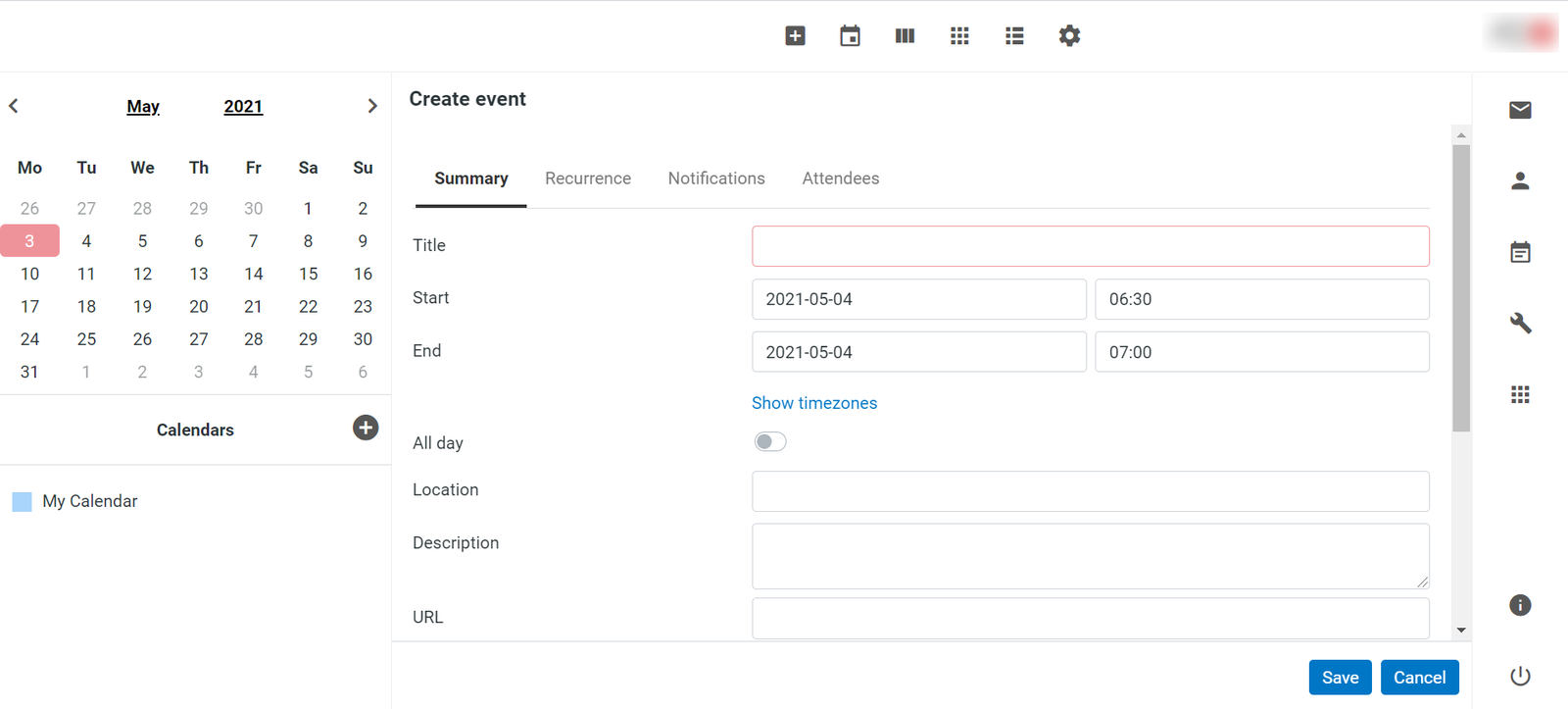Add a new calendar with plus button

click(366, 428)
